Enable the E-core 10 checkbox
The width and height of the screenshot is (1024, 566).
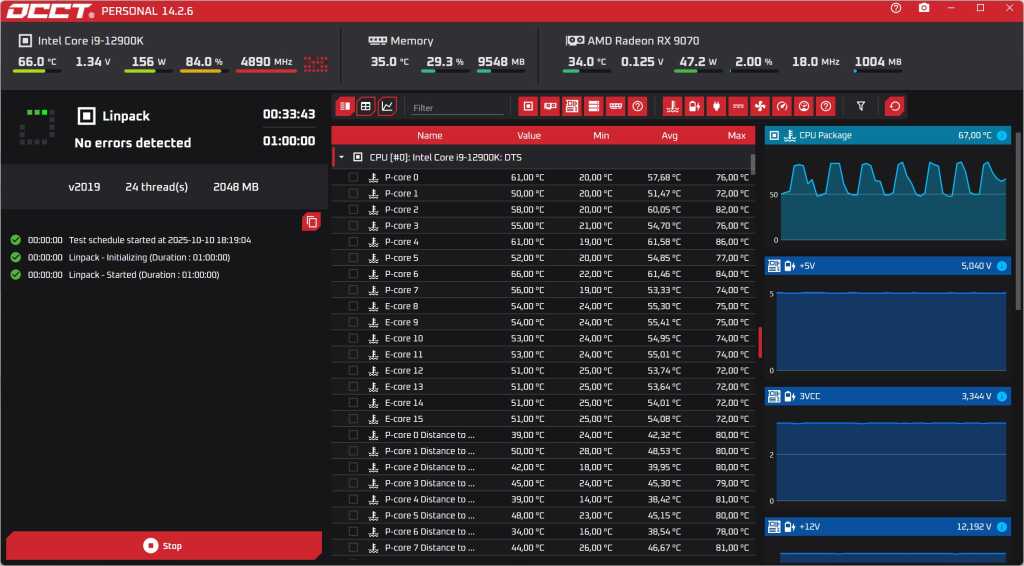353,338
